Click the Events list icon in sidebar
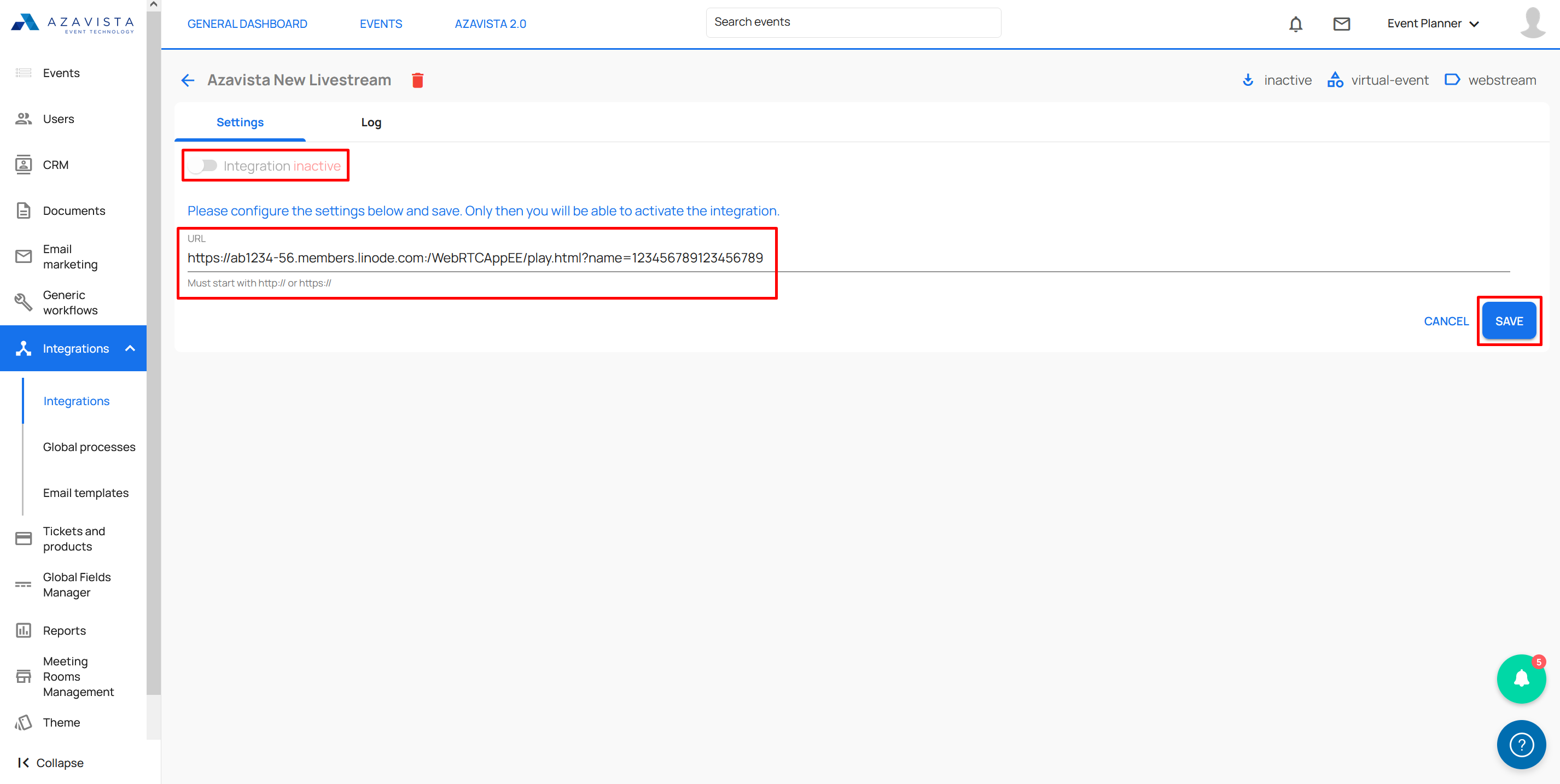1560x784 pixels. pyautogui.click(x=23, y=73)
